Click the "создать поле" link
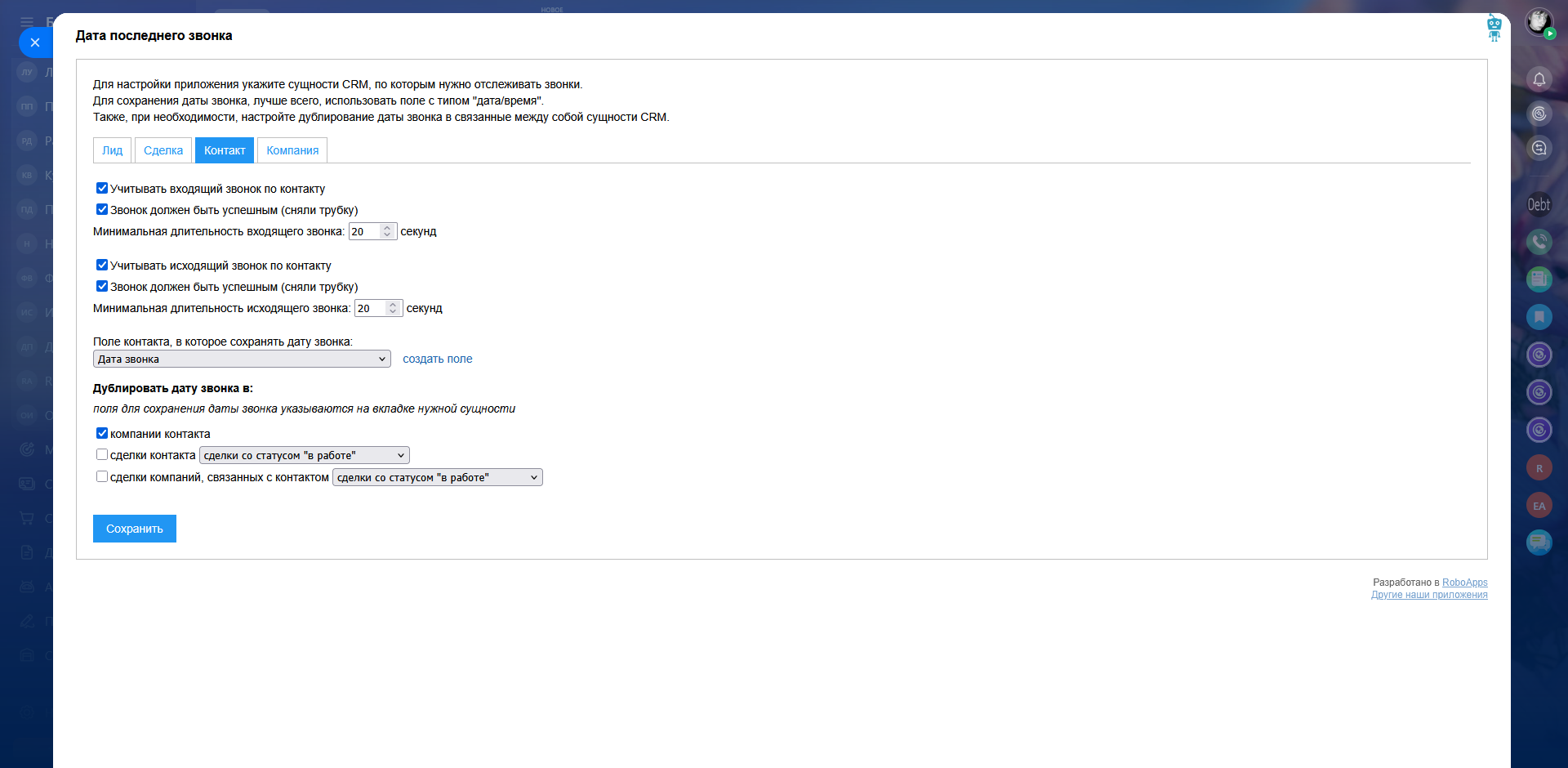 coord(437,359)
